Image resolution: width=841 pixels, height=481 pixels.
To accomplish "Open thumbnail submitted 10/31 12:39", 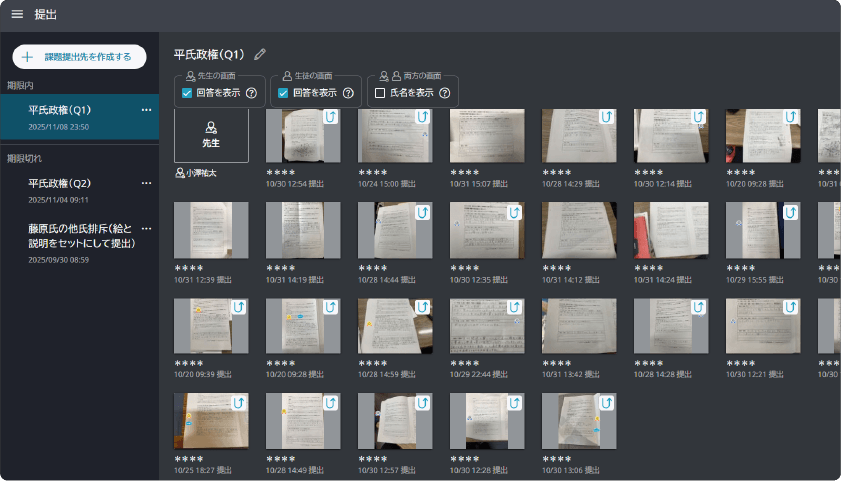I will [x=211, y=231].
